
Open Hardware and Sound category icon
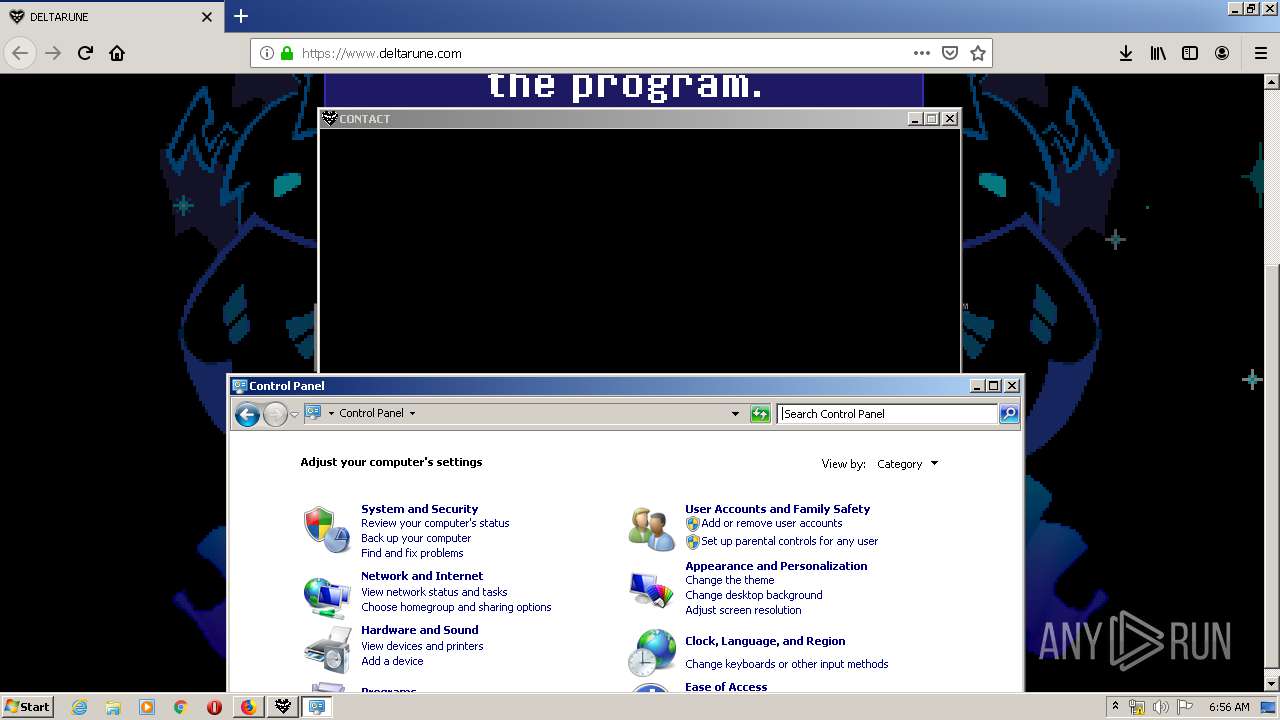coord(326,650)
